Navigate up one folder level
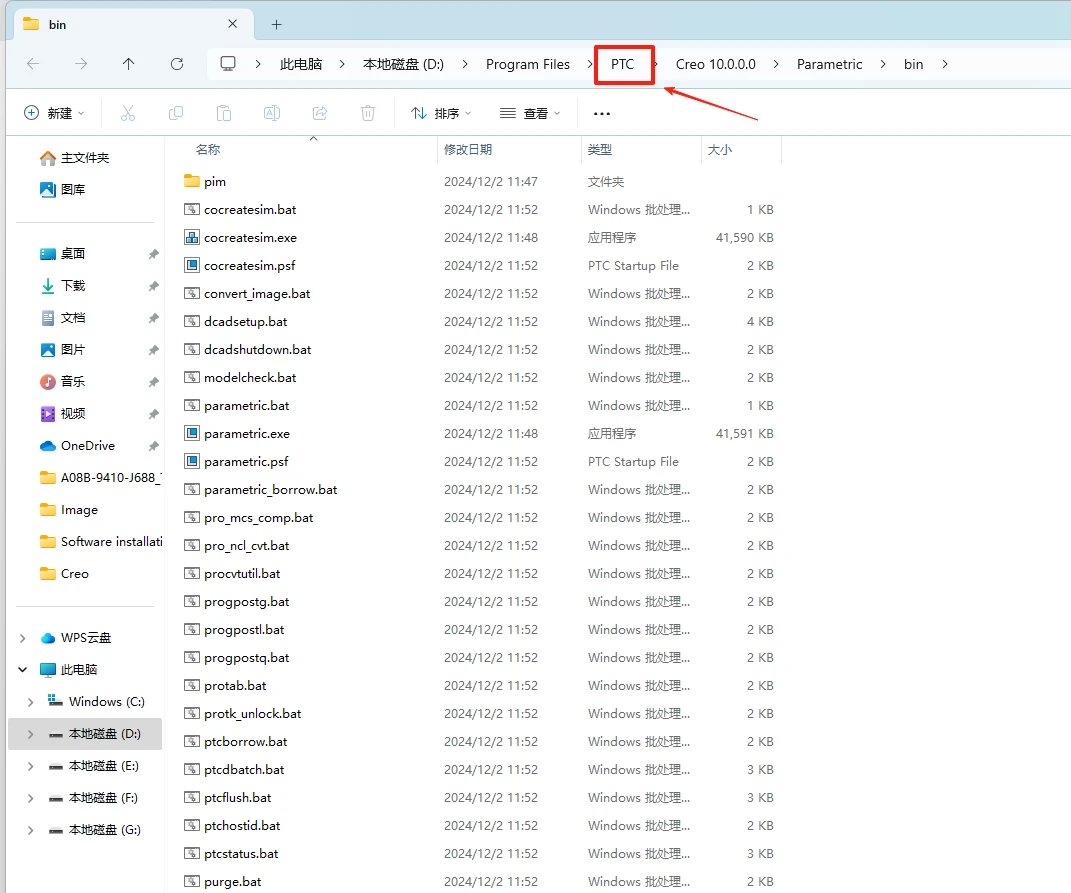 click(x=128, y=63)
